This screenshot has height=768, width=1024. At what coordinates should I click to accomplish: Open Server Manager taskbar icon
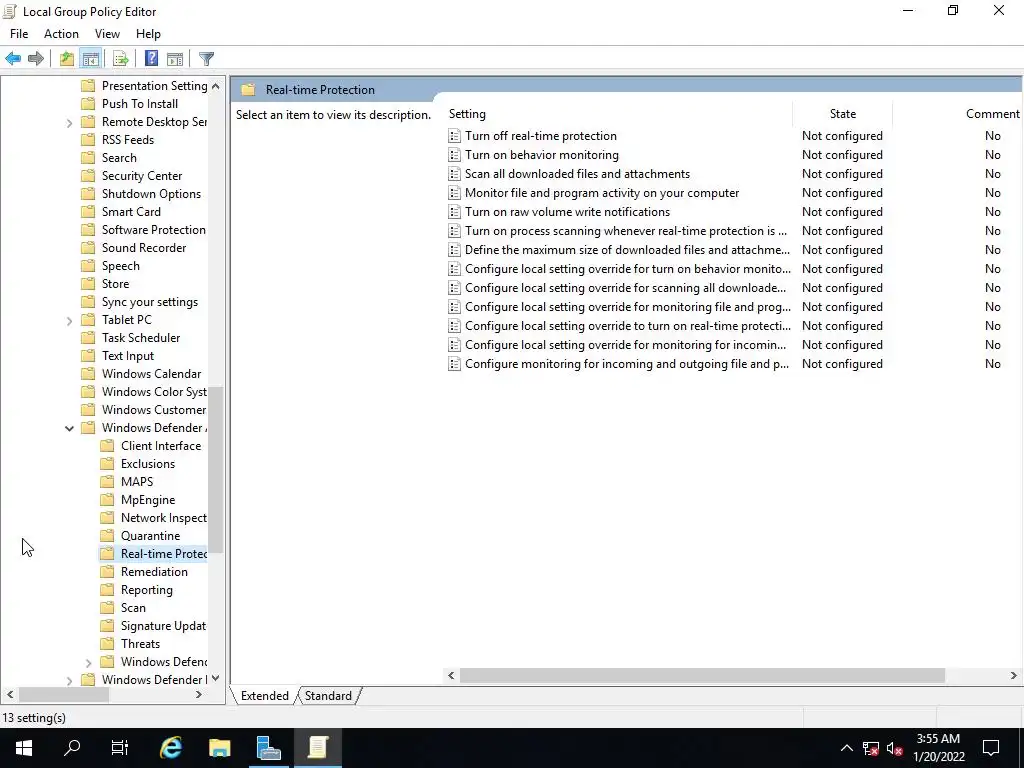tap(268, 748)
